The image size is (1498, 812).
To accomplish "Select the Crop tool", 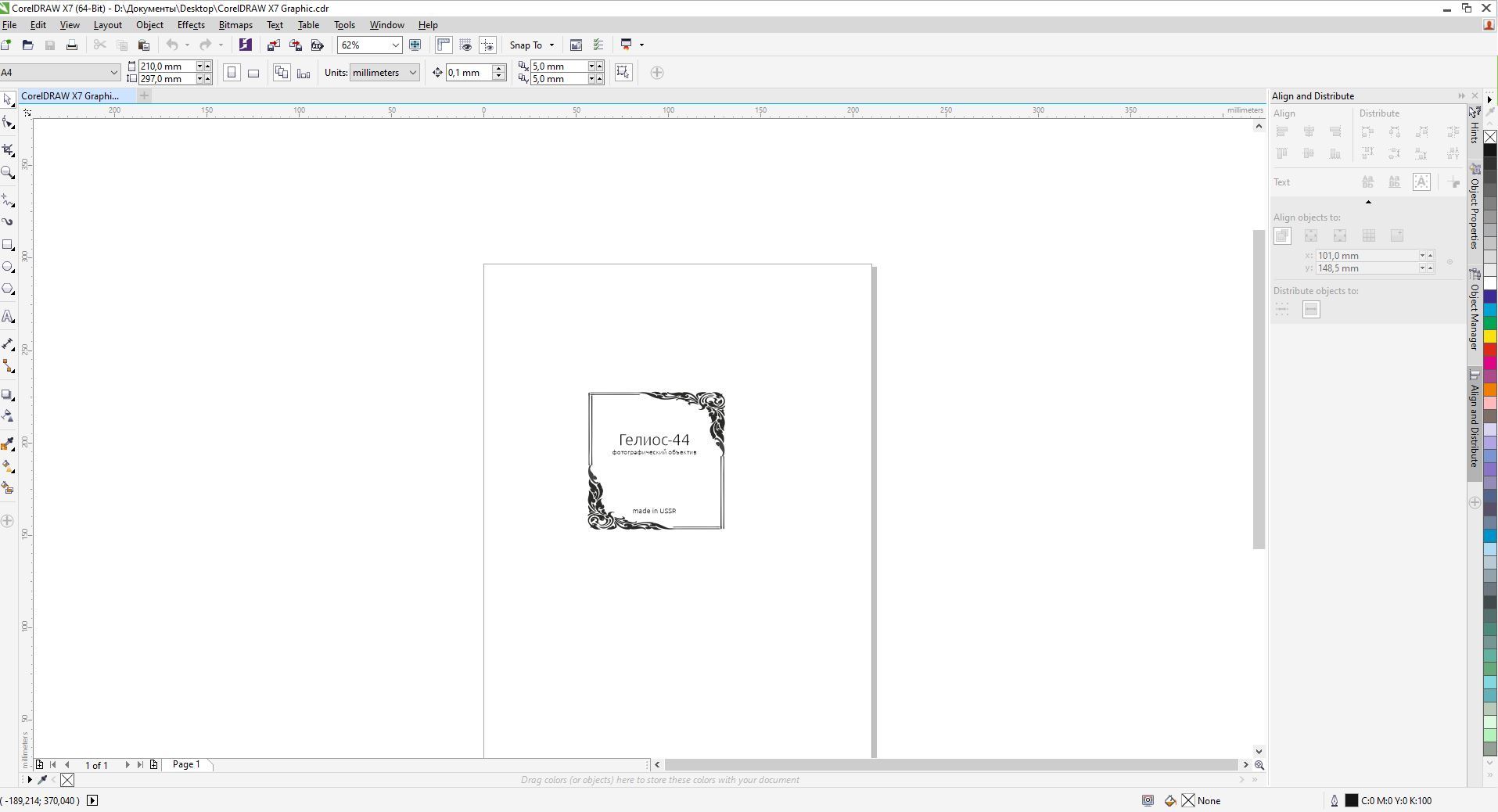I will [x=9, y=149].
